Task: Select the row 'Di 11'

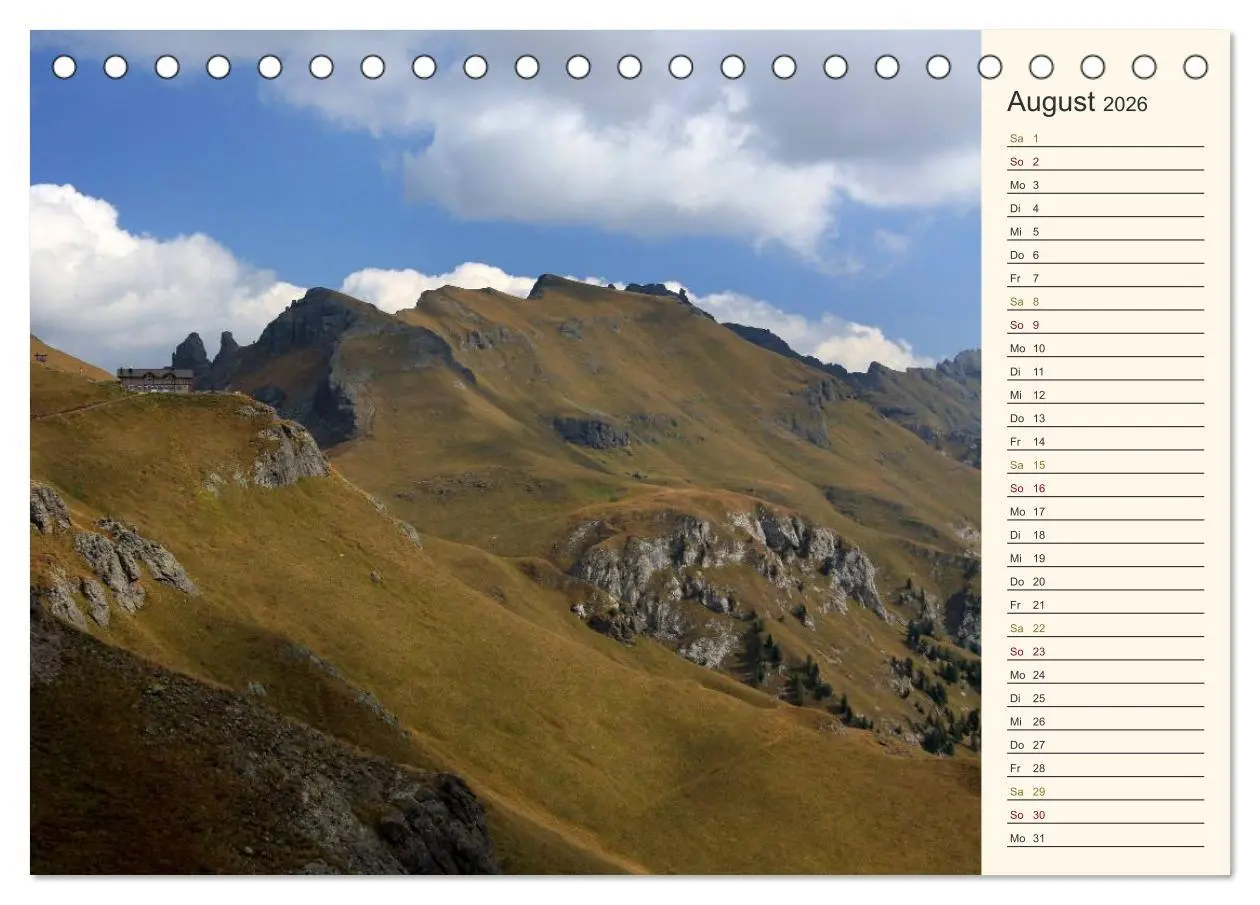Action: pyautogui.click(x=1105, y=371)
